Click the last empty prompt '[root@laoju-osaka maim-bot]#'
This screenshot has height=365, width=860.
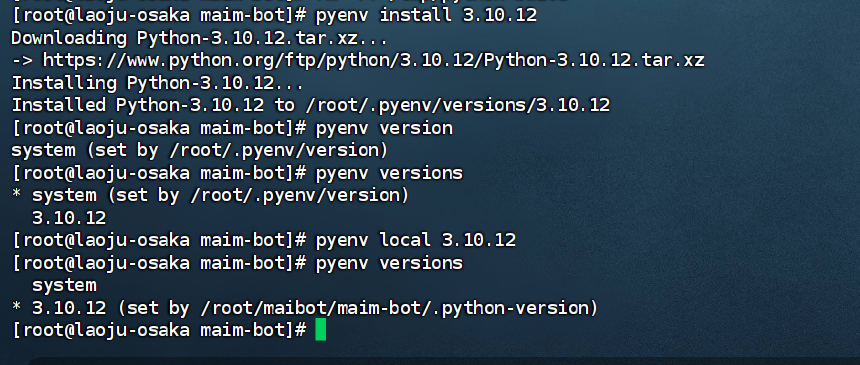(x=159, y=330)
